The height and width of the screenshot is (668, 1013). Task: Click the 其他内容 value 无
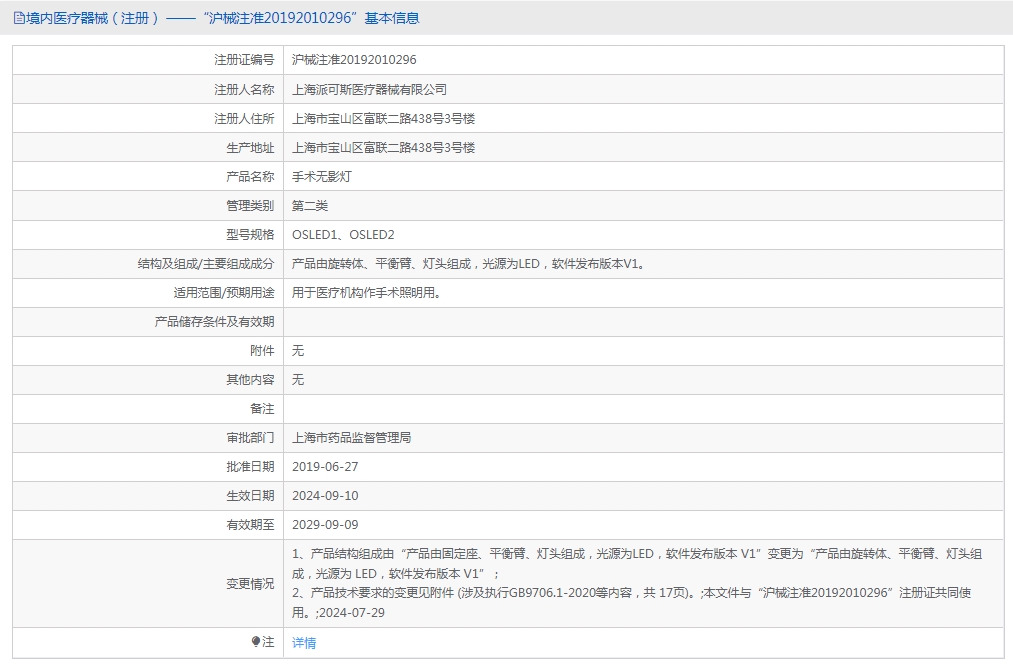click(298, 380)
